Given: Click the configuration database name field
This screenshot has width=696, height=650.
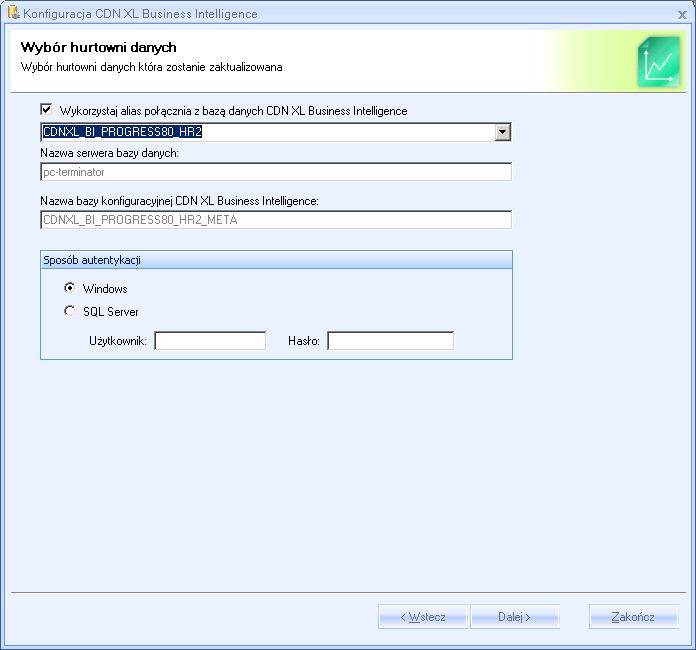Looking at the screenshot, I should point(276,220).
